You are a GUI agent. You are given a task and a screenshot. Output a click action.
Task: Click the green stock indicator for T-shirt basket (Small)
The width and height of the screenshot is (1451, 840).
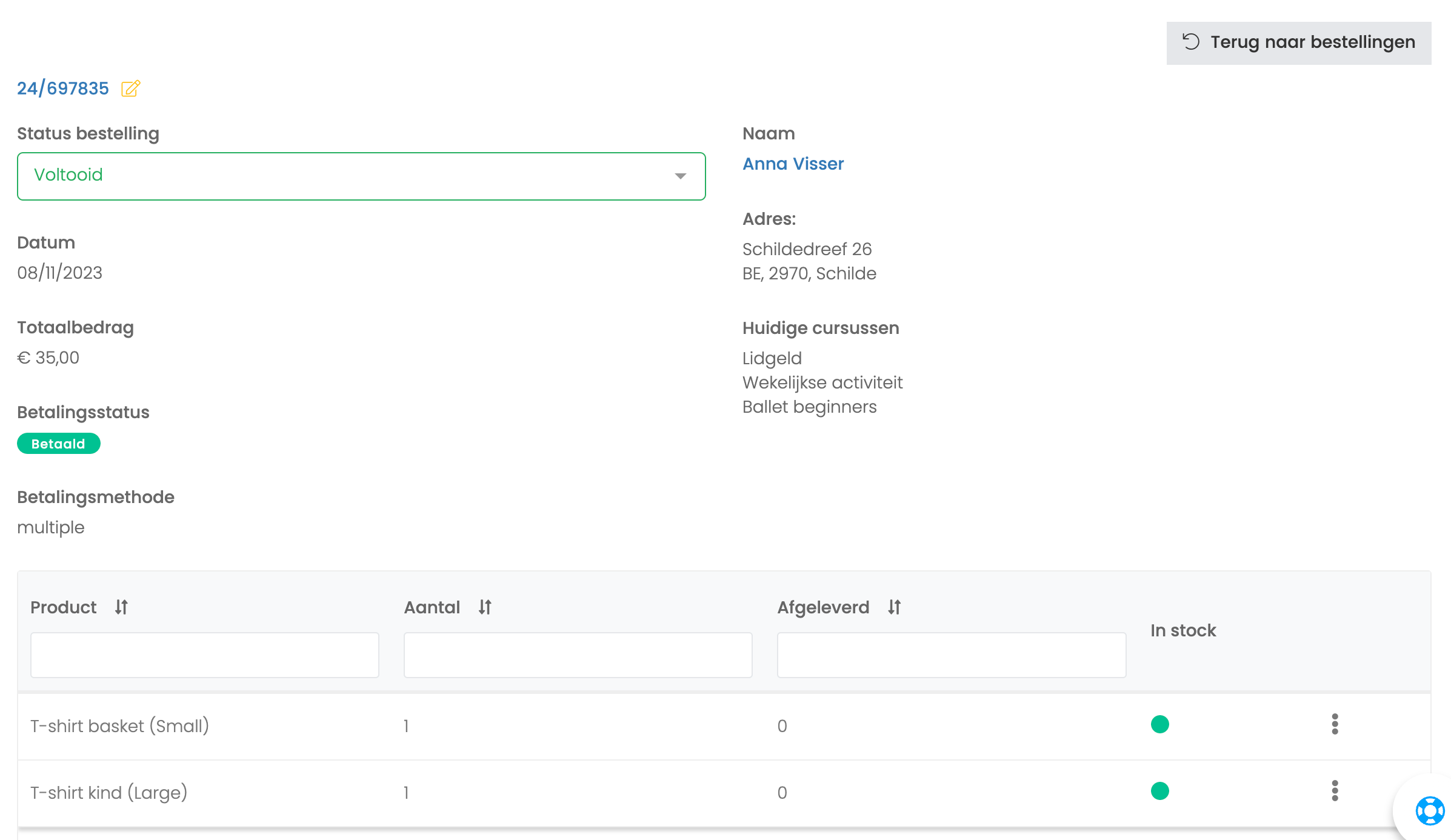point(1160,724)
